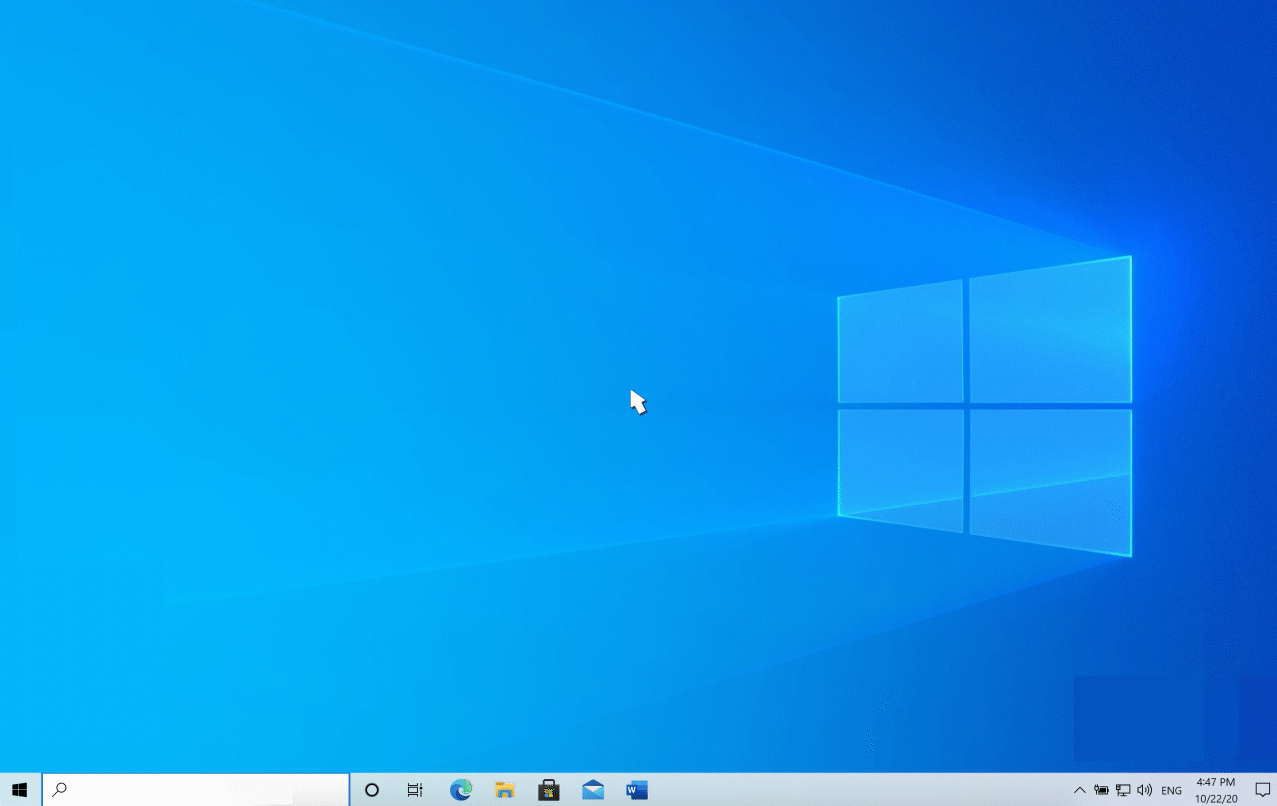Viewport: 1277px width, 806px height.
Task: Open the network status icon
Action: click(x=1123, y=790)
